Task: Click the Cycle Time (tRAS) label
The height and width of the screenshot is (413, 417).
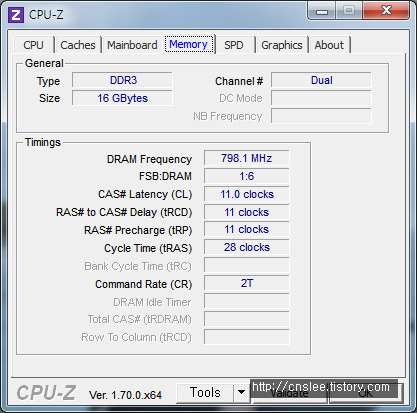Action: tap(148, 248)
